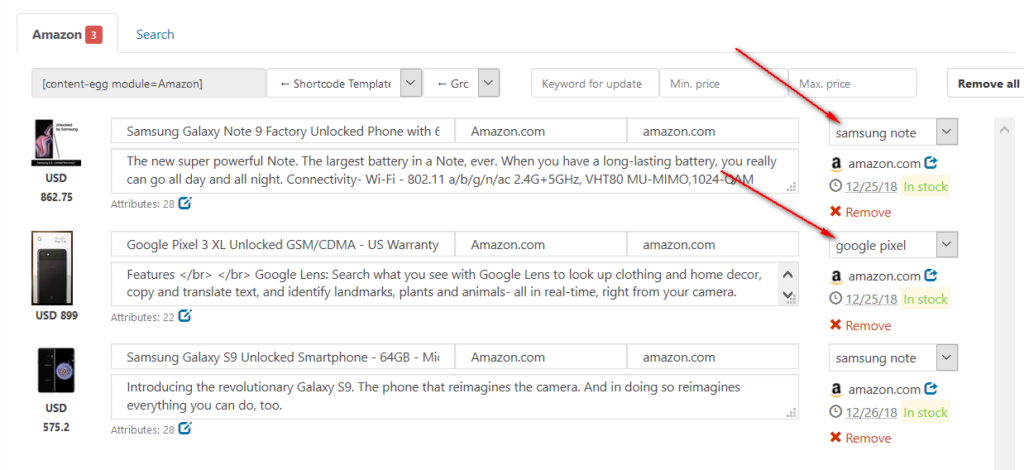Switch to the Search tab
This screenshot has width=1024, height=470.
(155, 35)
